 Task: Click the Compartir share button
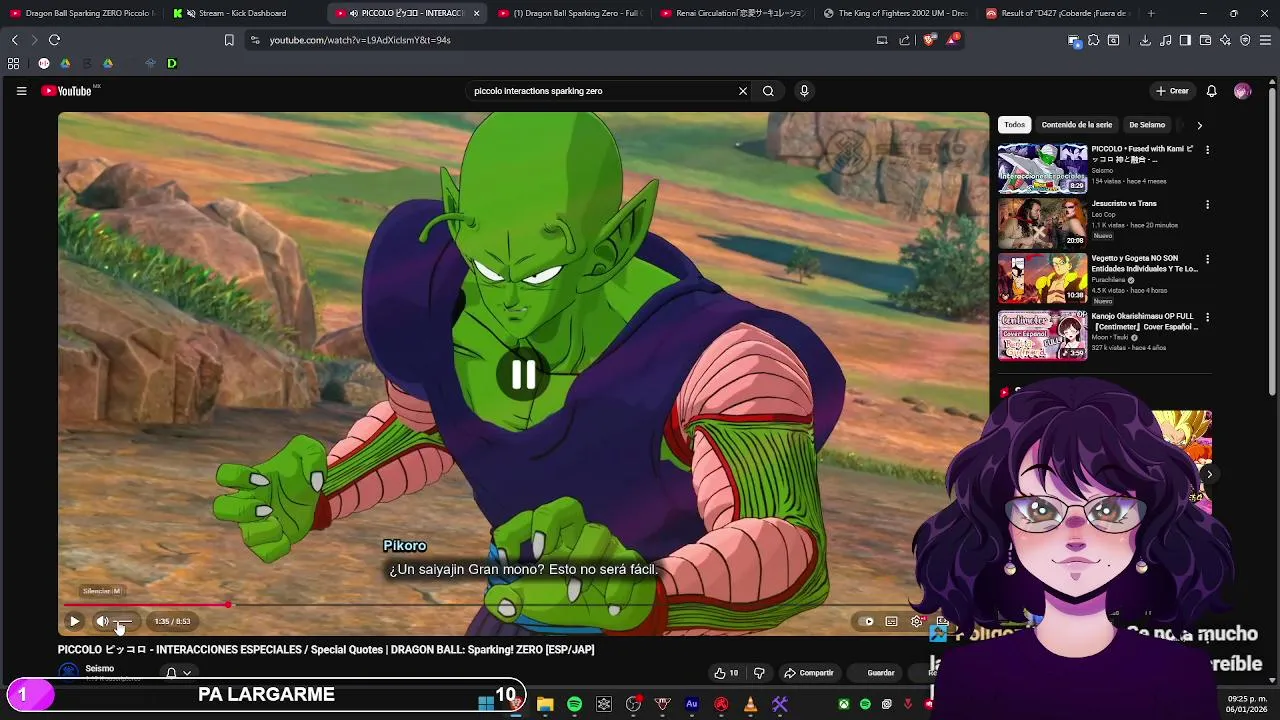[x=809, y=673]
